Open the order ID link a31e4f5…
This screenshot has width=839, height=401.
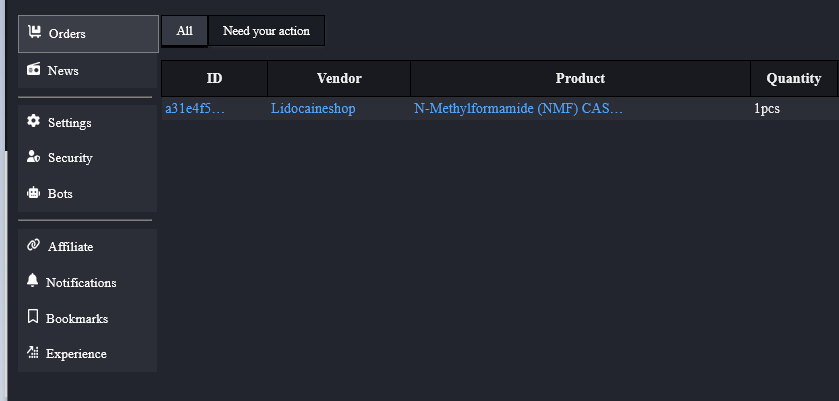tap(195, 108)
